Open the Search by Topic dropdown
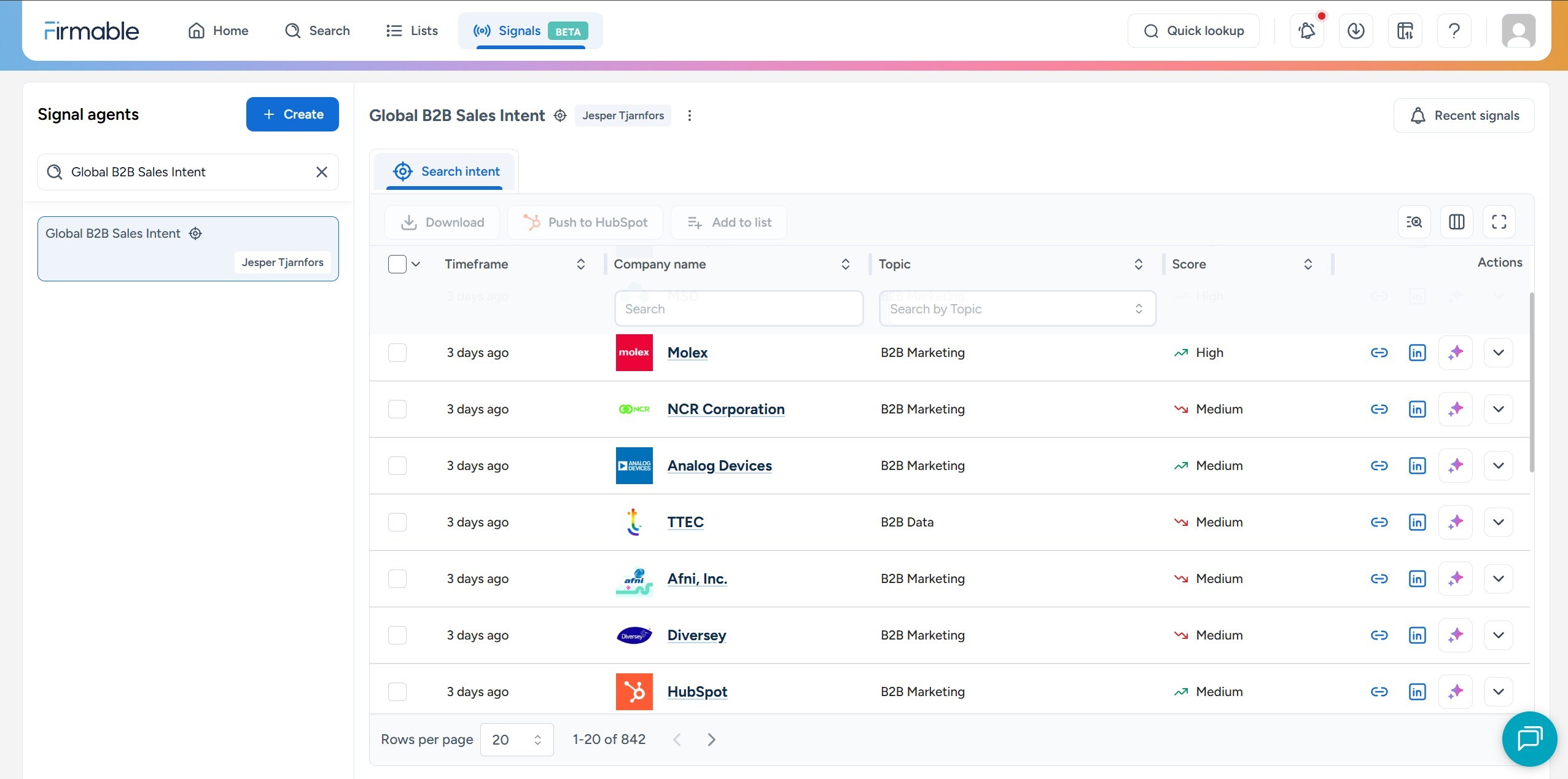This screenshot has height=779, width=1568. [1017, 309]
